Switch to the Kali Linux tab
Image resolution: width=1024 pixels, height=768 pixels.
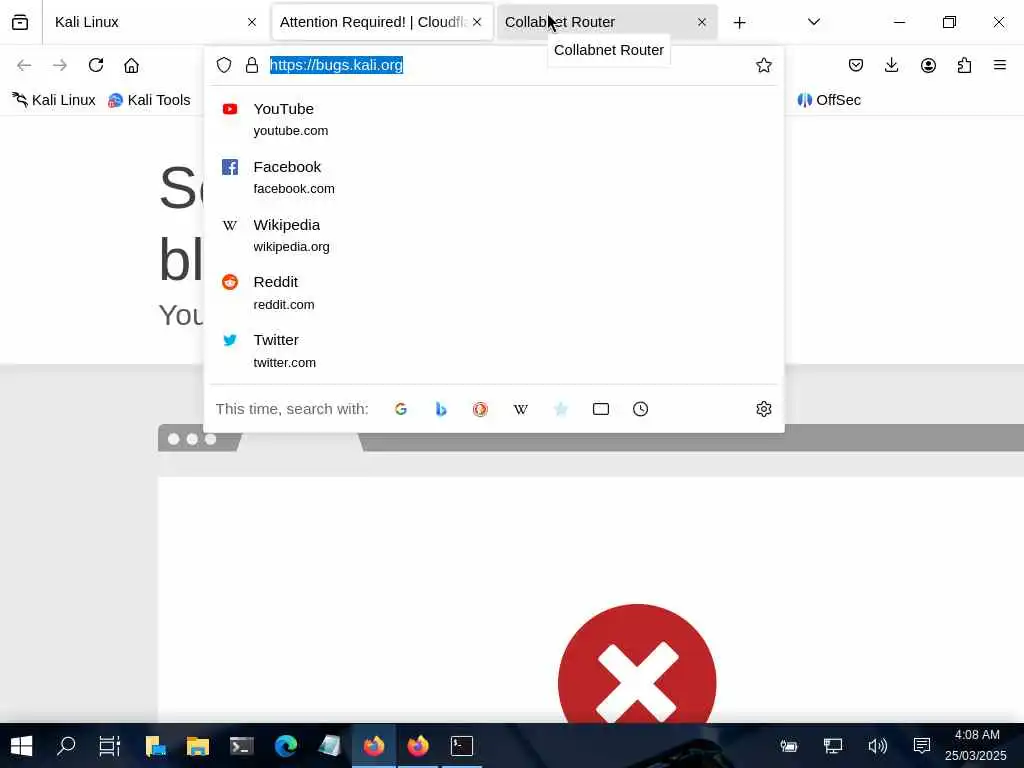coord(154,22)
